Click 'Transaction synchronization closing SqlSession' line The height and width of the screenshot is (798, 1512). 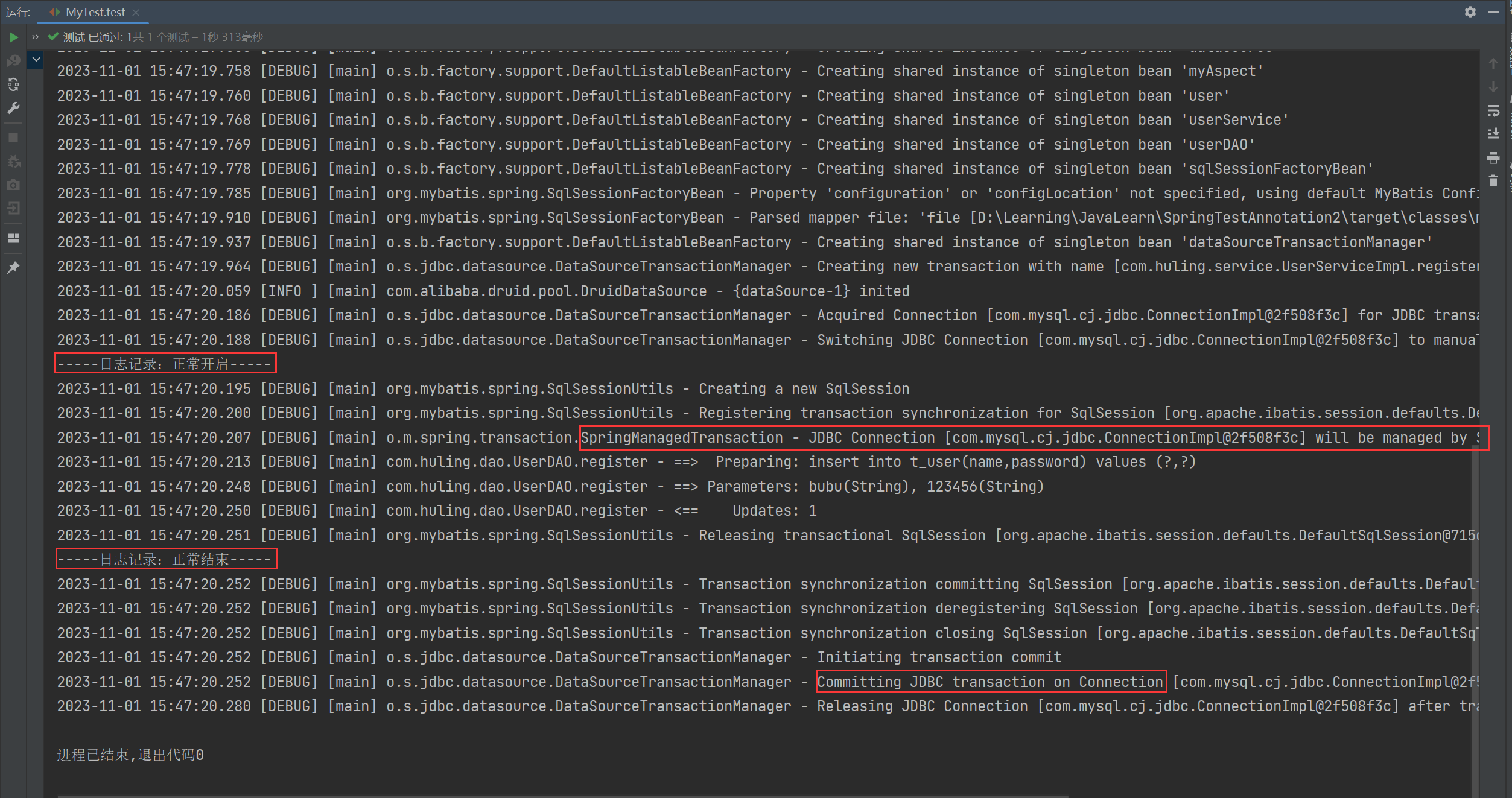tap(768, 633)
